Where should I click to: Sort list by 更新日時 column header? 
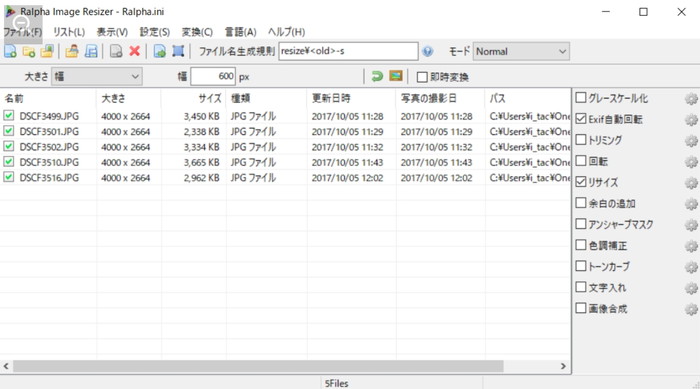[x=351, y=99]
